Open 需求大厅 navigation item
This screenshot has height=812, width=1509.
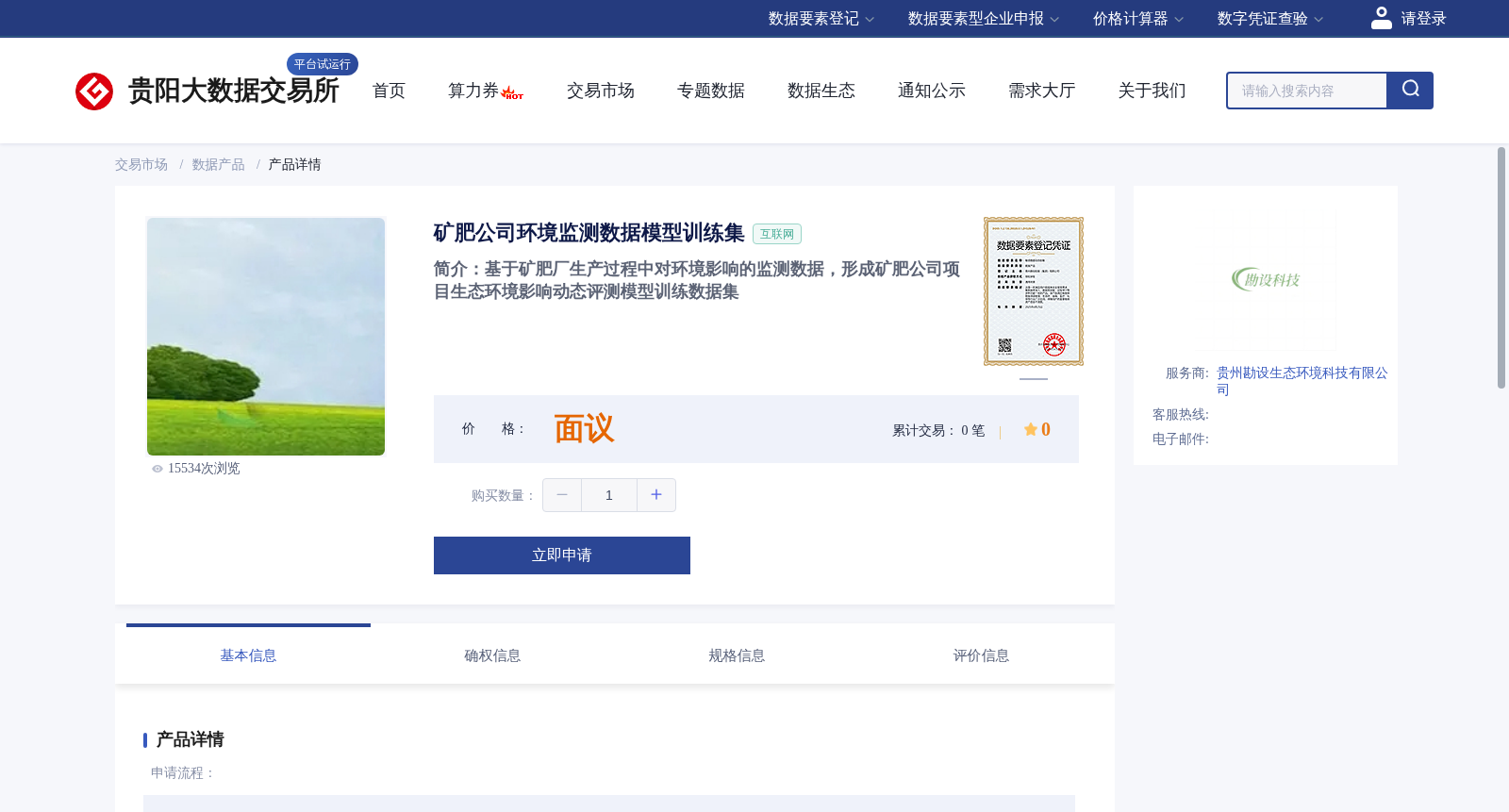pyautogui.click(x=1042, y=91)
